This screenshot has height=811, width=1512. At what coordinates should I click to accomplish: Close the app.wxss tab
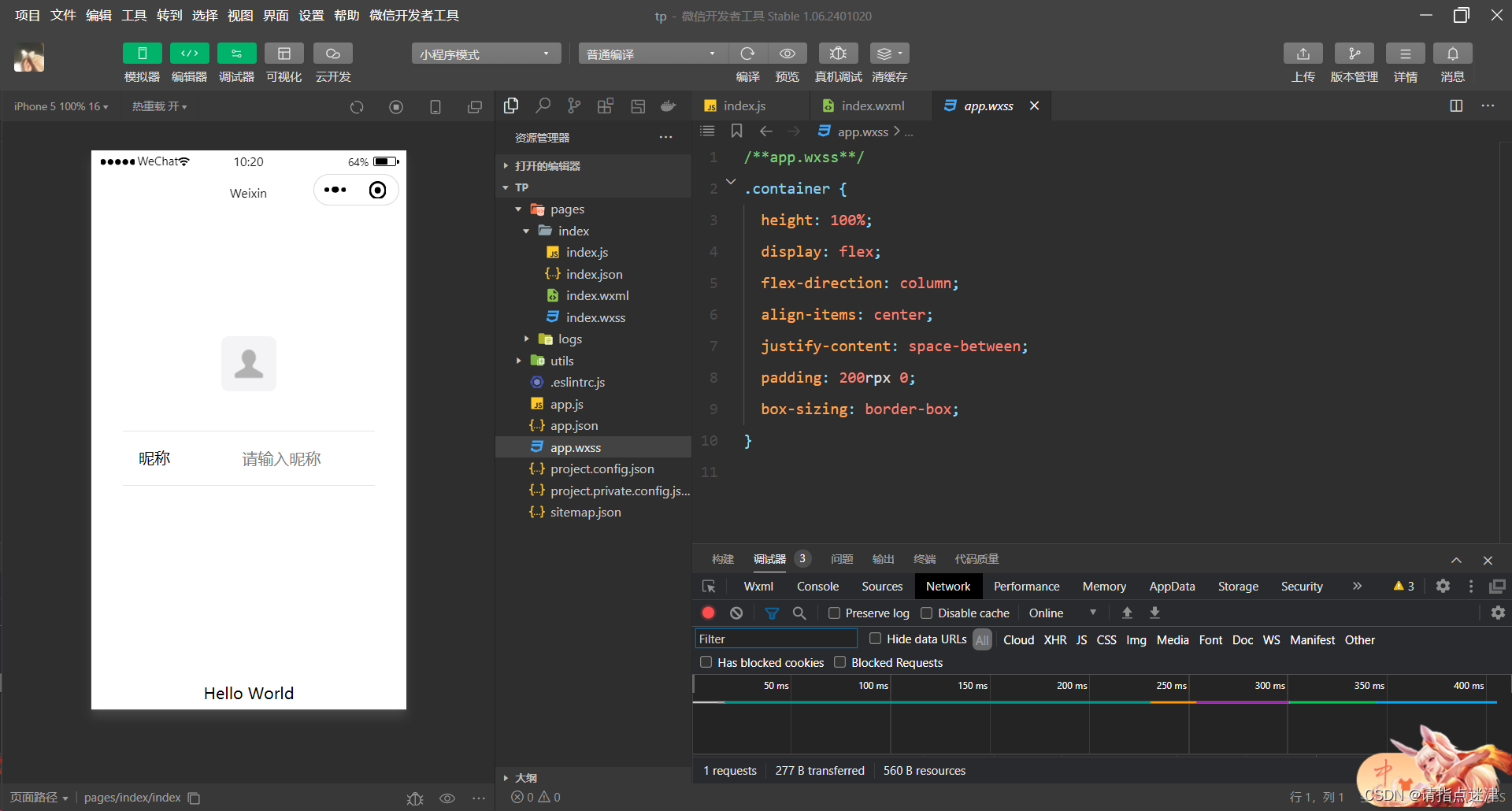coord(1034,106)
